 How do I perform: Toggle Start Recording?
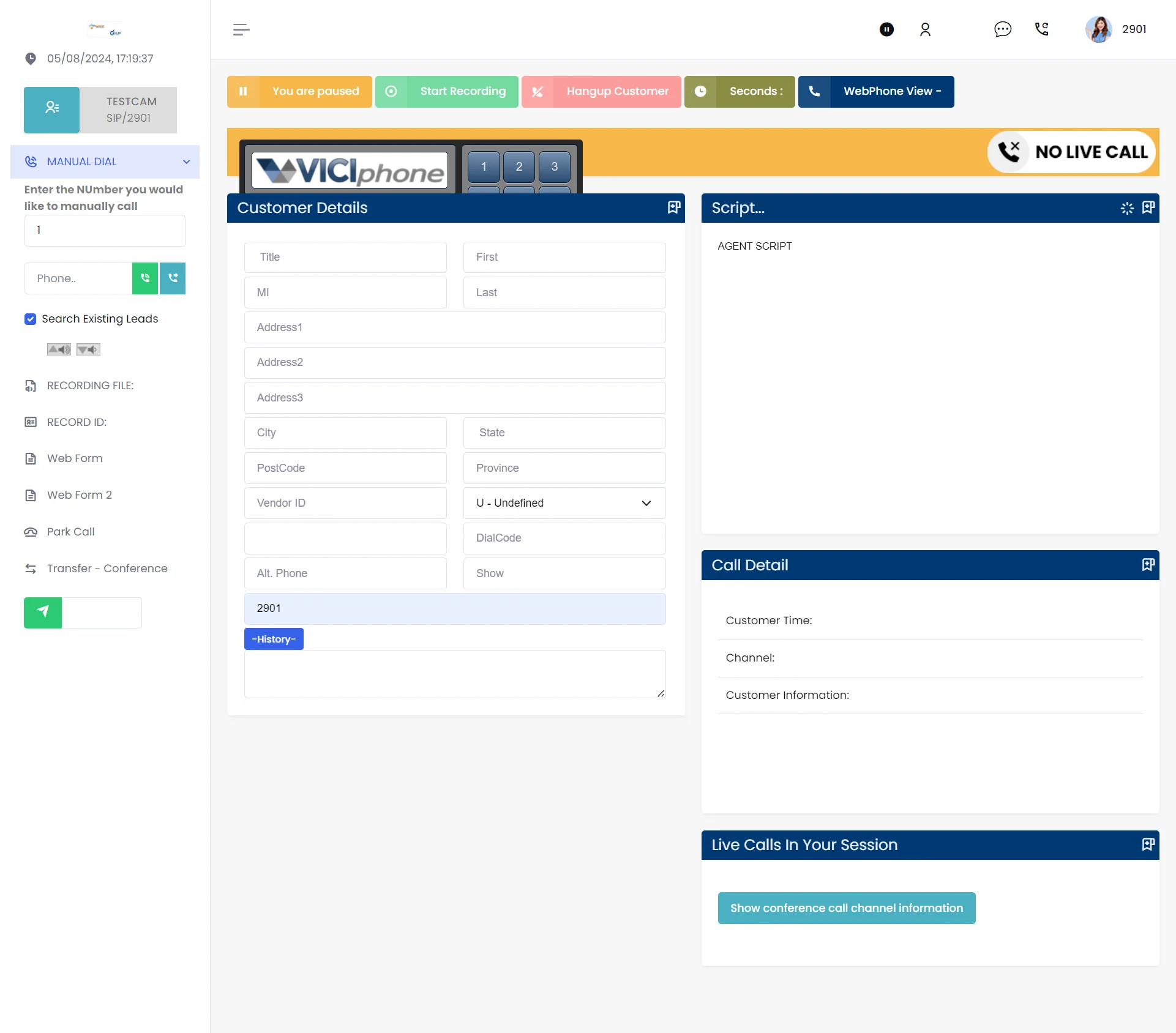click(x=447, y=92)
